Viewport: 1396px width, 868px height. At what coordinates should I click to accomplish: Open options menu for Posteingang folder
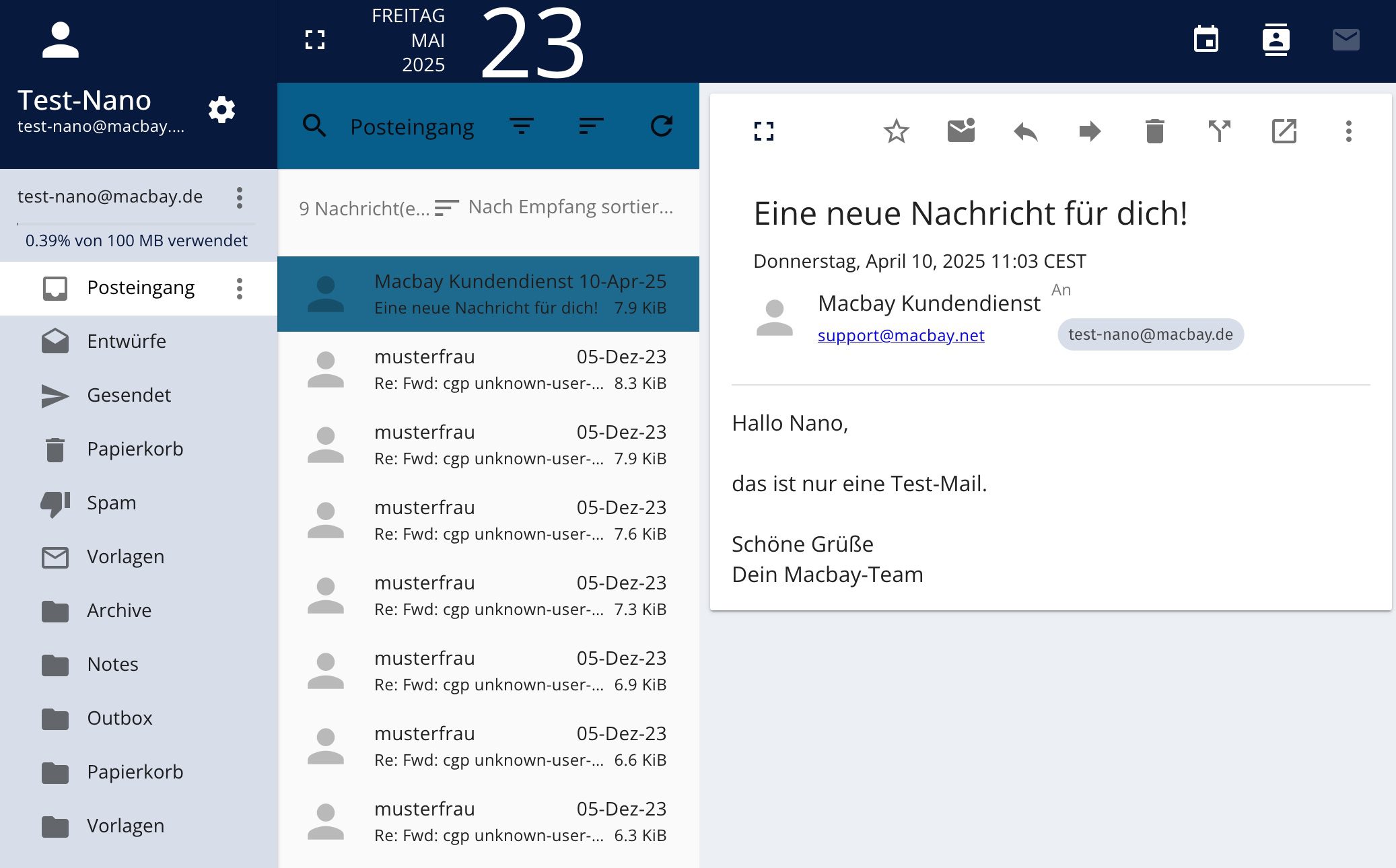click(x=240, y=289)
